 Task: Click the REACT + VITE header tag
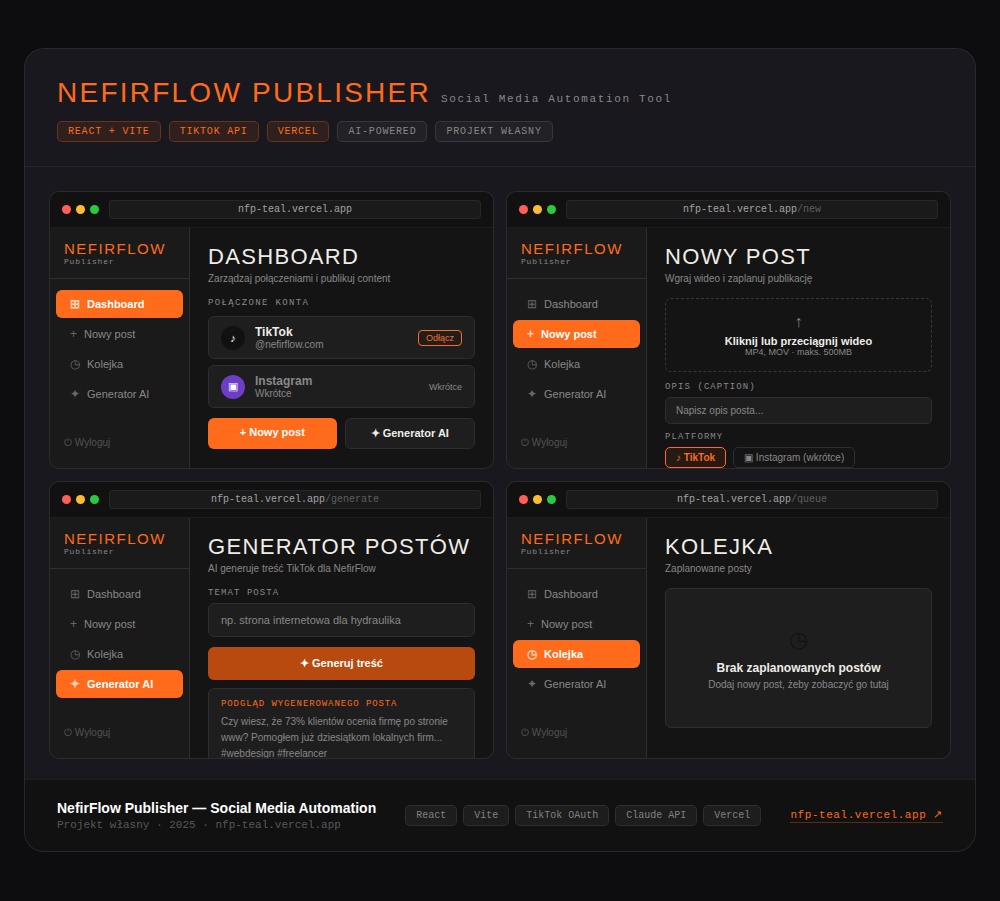click(x=108, y=131)
